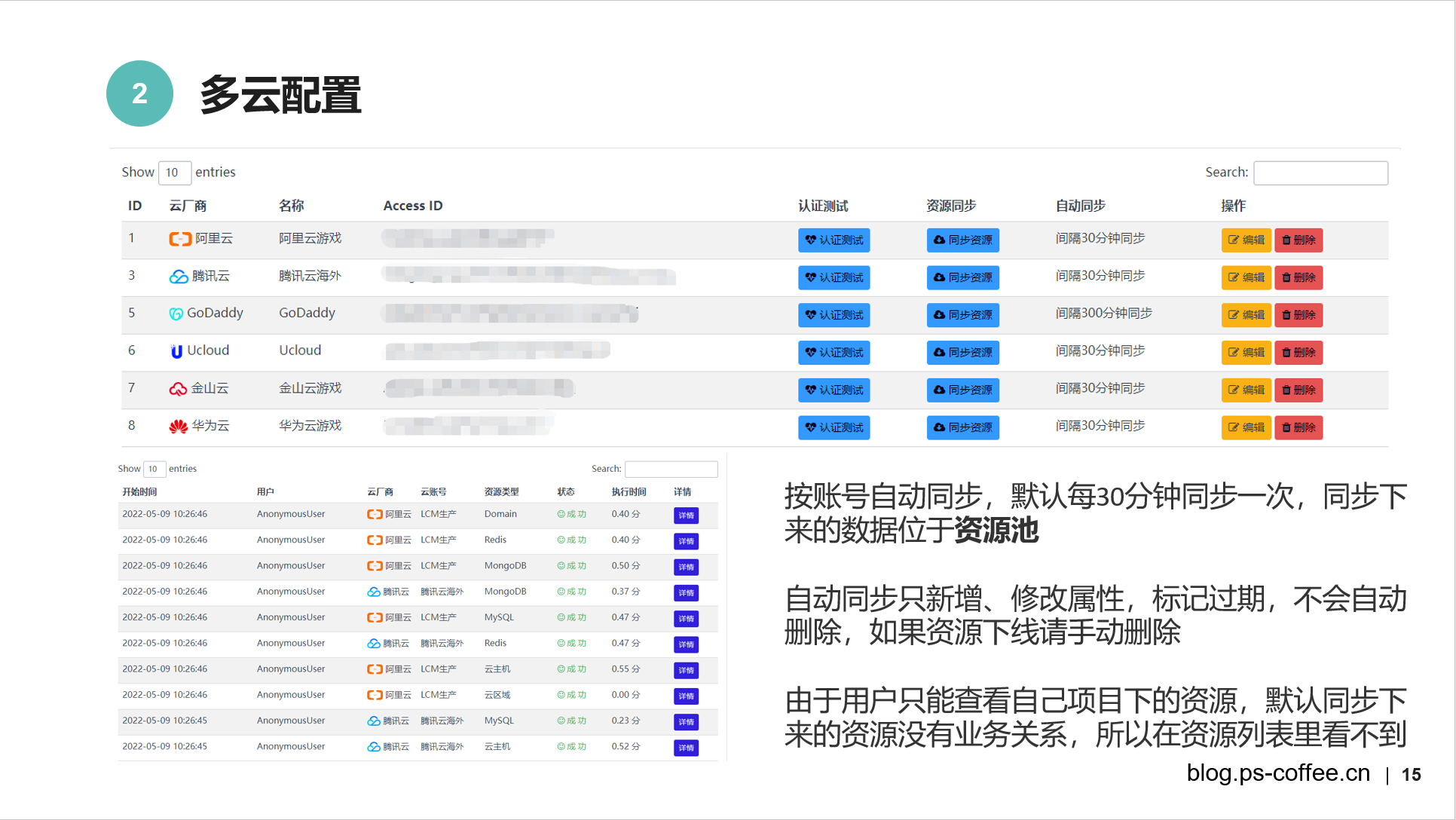Delete (删除) the Ucloud entry
The width and height of the screenshot is (1456, 820).
click(1298, 352)
